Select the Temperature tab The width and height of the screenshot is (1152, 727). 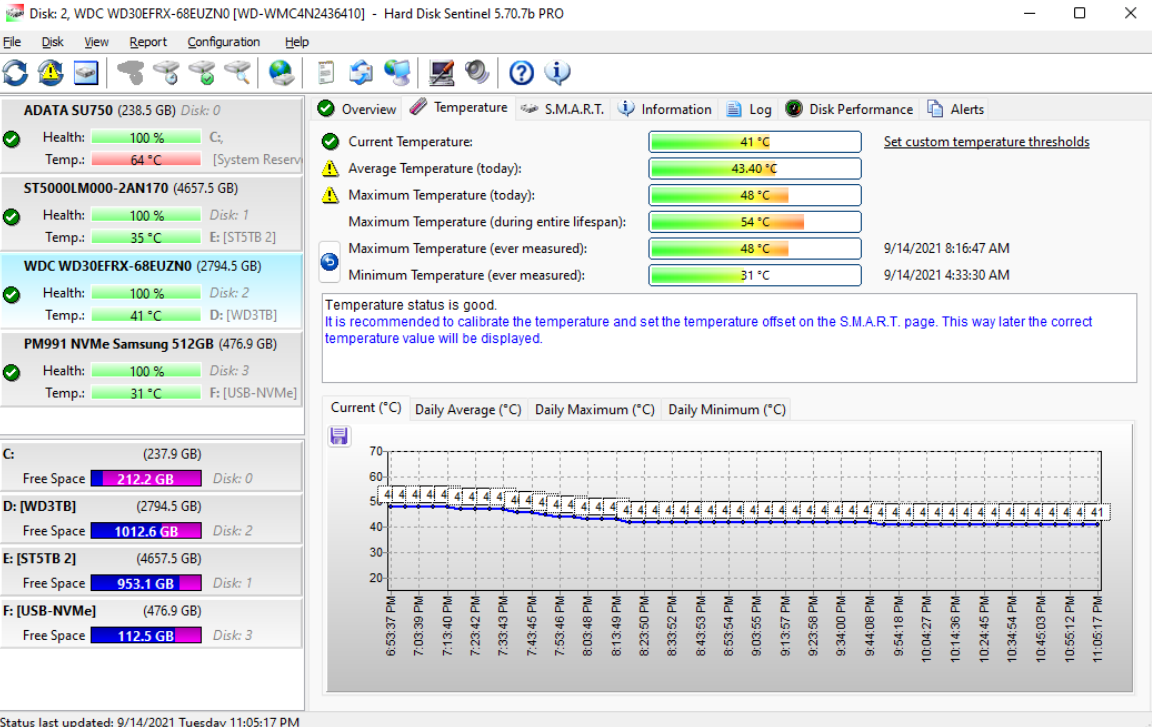[x=458, y=107]
